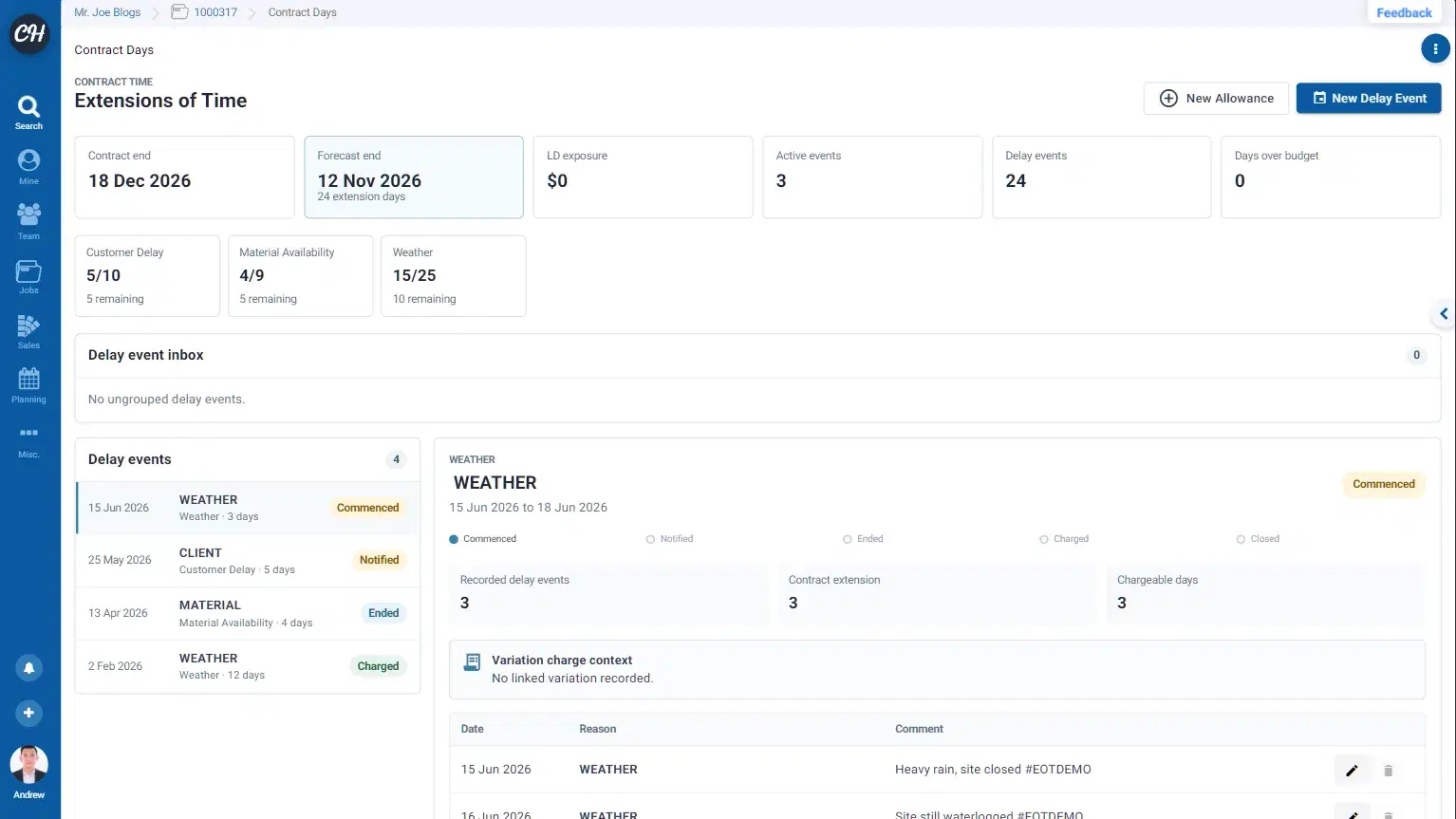The image size is (1456, 819).
Task: Click the Reason column header
Action: [598, 729]
